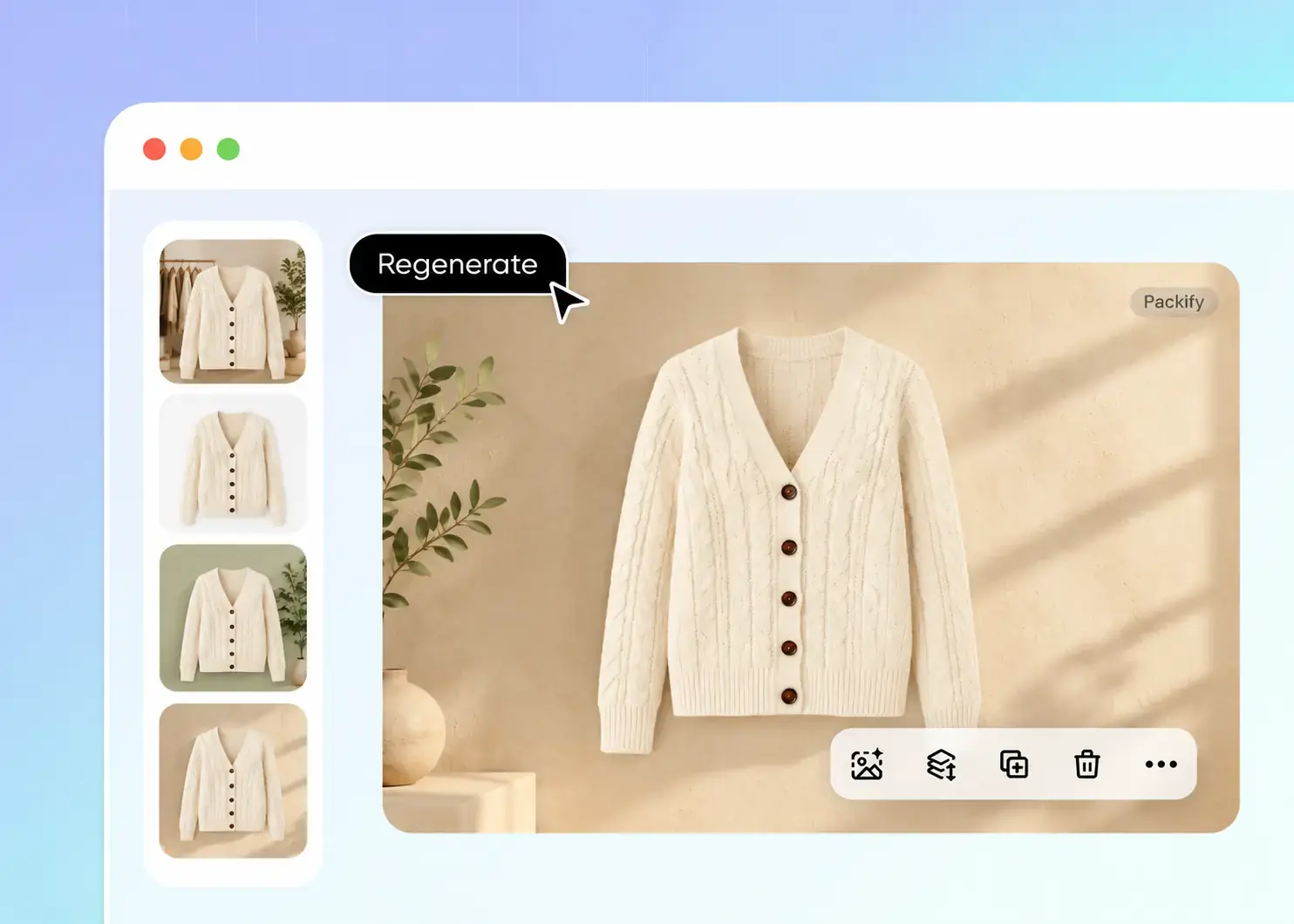Image resolution: width=1294 pixels, height=924 pixels.
Task: Open the AI image generate icon
Action: 867,764
